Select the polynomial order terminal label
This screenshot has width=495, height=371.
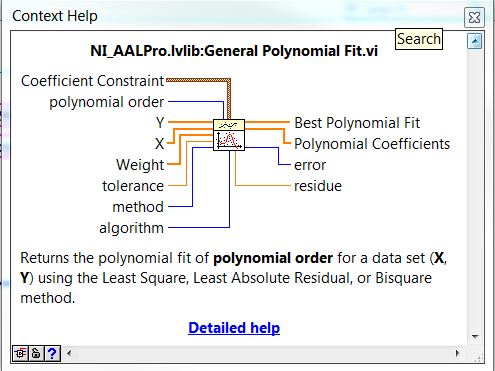[x=107, y=102]
